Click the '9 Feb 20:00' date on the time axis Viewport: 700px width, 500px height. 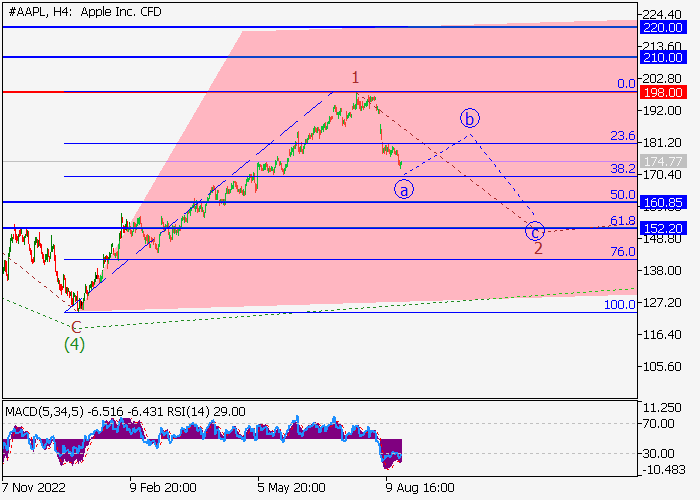(163, 488)
